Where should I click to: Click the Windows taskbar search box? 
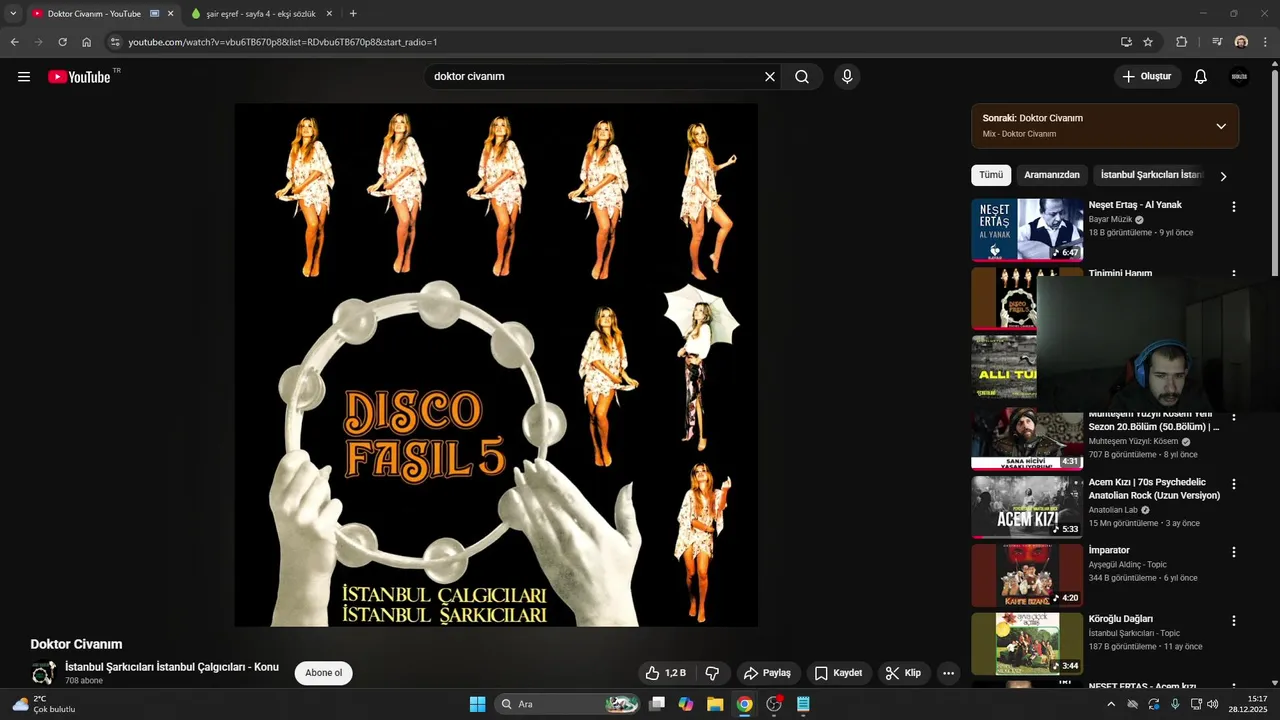point(568,704)
